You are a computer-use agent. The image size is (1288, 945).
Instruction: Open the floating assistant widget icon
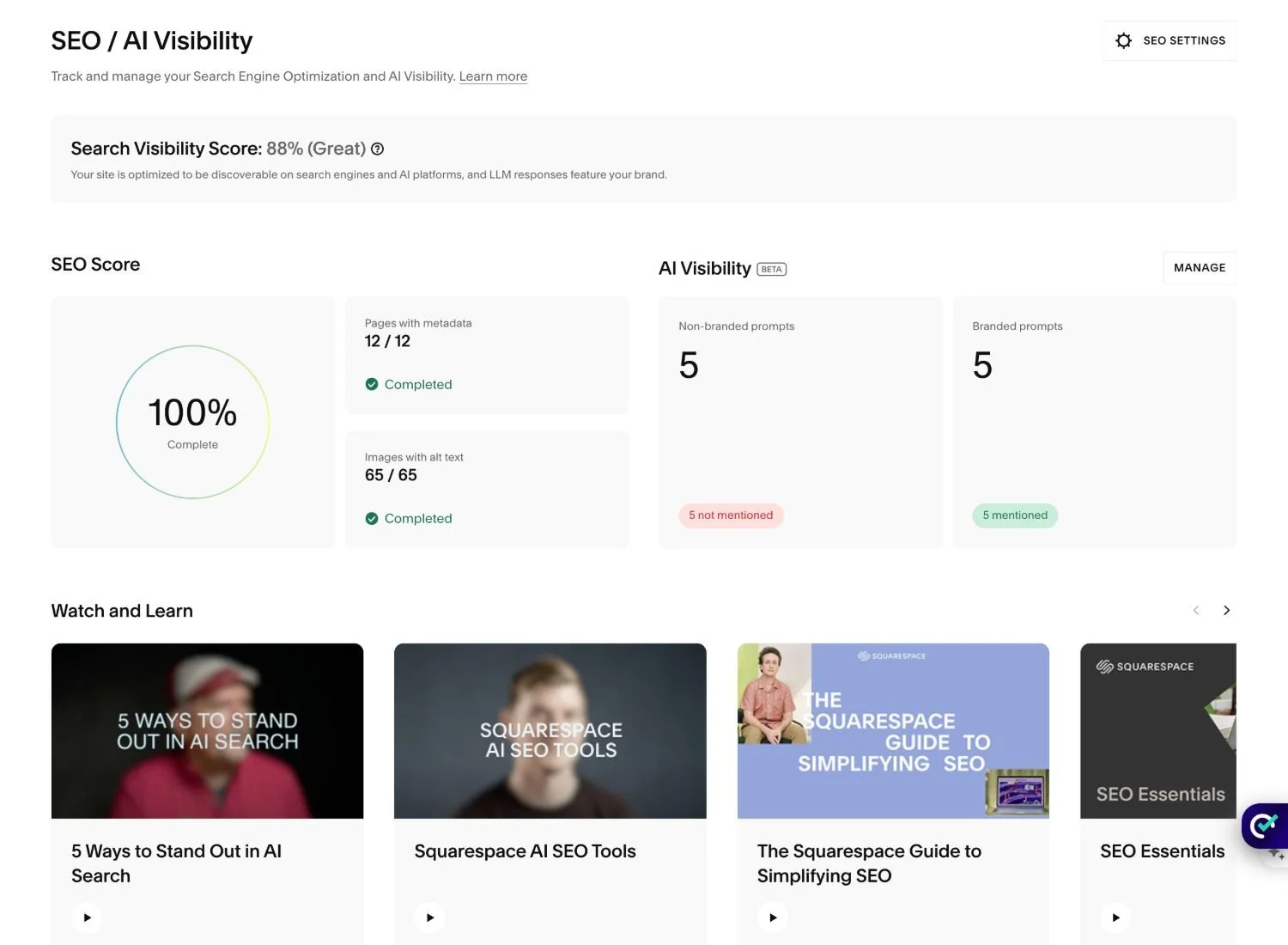point(1265,826)
